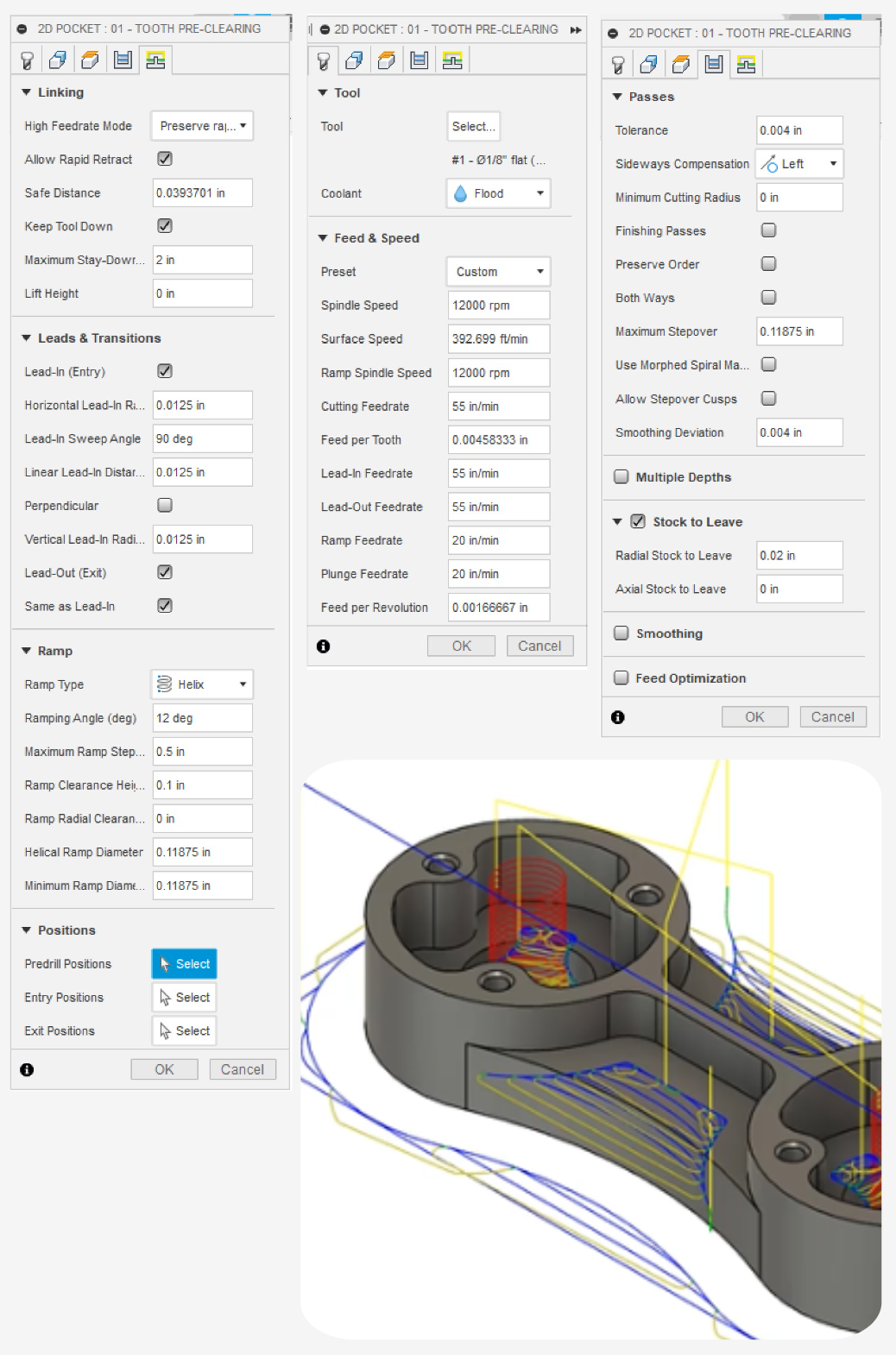Collapse the Leads & Transitions section
This screenshot has width=896, height=1355.
point(26,338)
